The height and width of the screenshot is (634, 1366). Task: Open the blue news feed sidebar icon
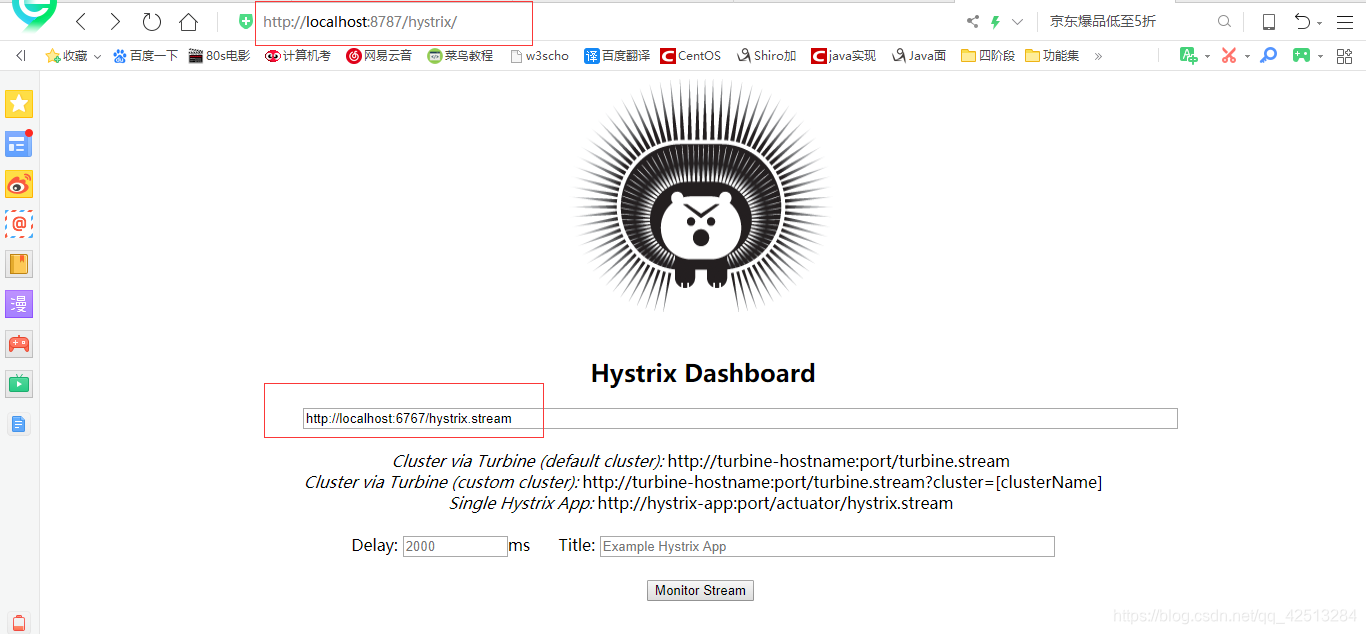(19, 144)
